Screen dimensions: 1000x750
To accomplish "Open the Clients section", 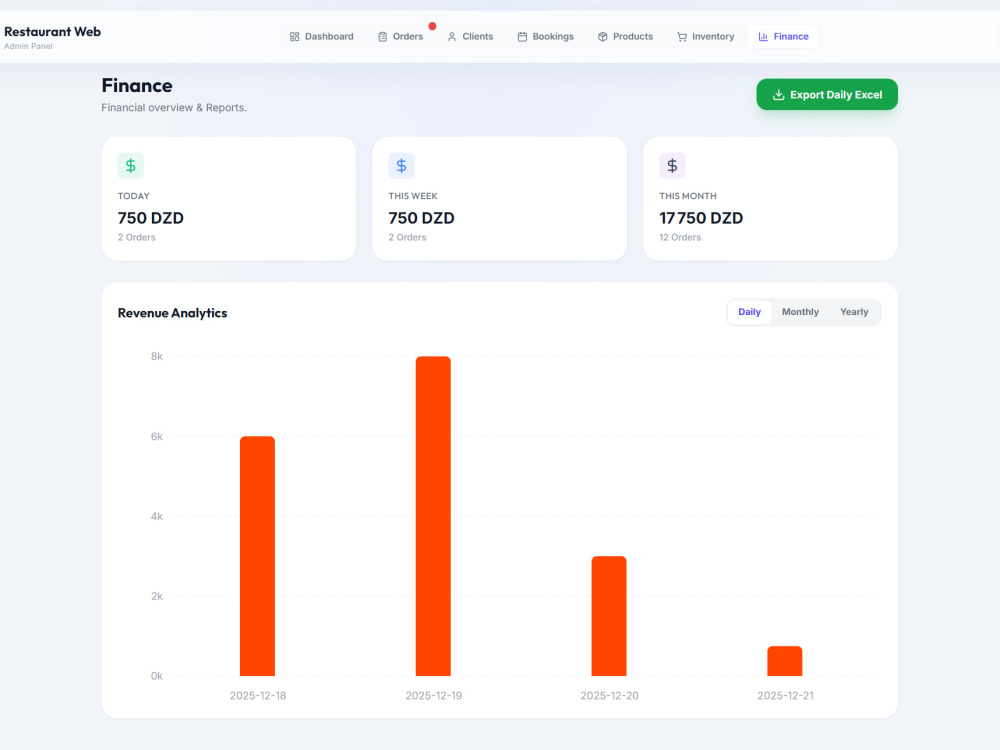I will point(470,37).
